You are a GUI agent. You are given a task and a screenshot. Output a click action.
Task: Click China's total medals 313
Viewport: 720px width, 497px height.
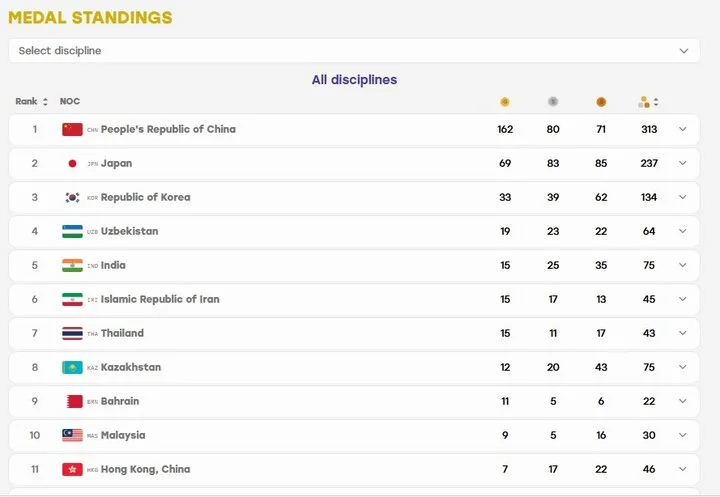pos(649,130)
